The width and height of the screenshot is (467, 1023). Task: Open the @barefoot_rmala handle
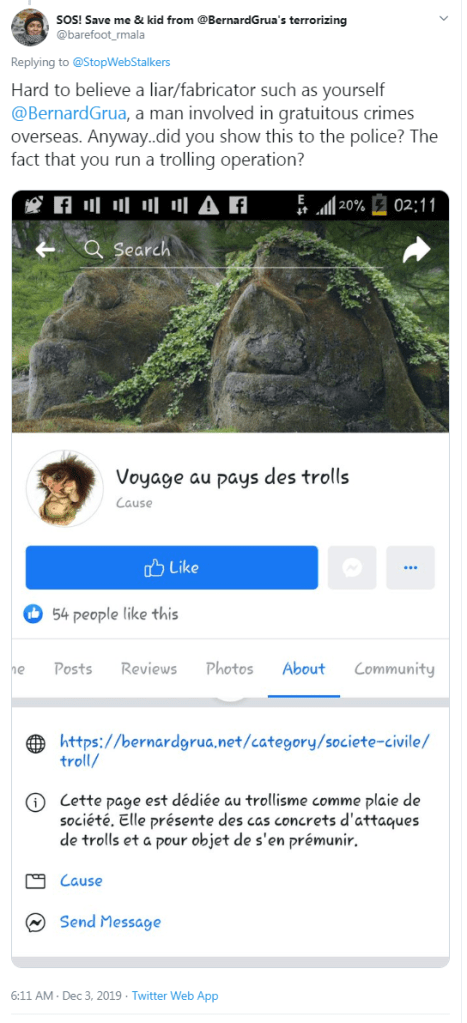coord(101,35)
